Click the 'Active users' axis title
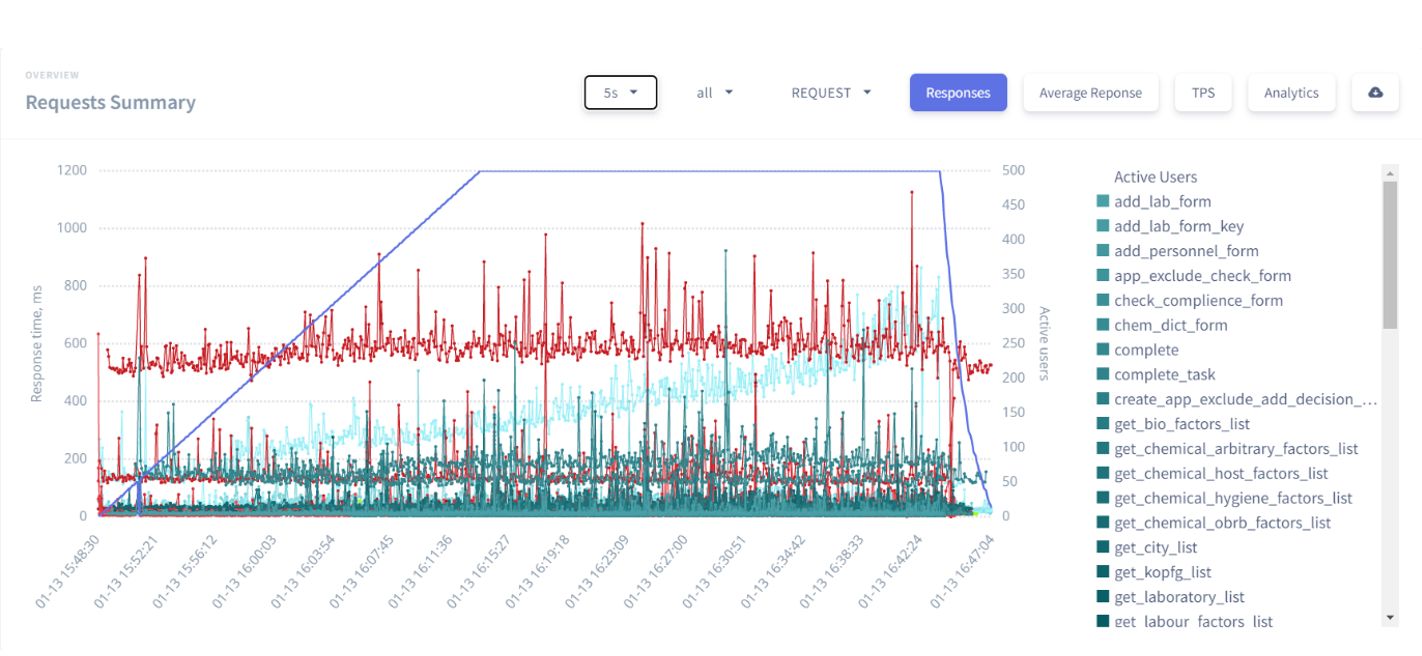 point(1044,343)
